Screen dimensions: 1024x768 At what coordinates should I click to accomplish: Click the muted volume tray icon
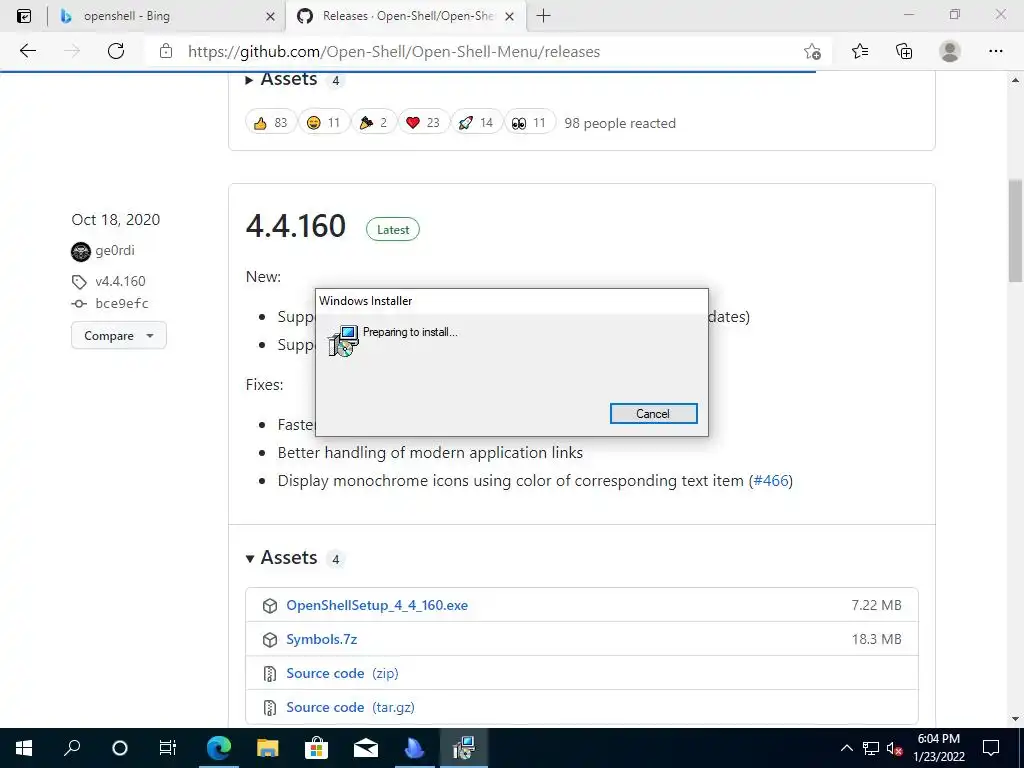(x=895, y=748)
